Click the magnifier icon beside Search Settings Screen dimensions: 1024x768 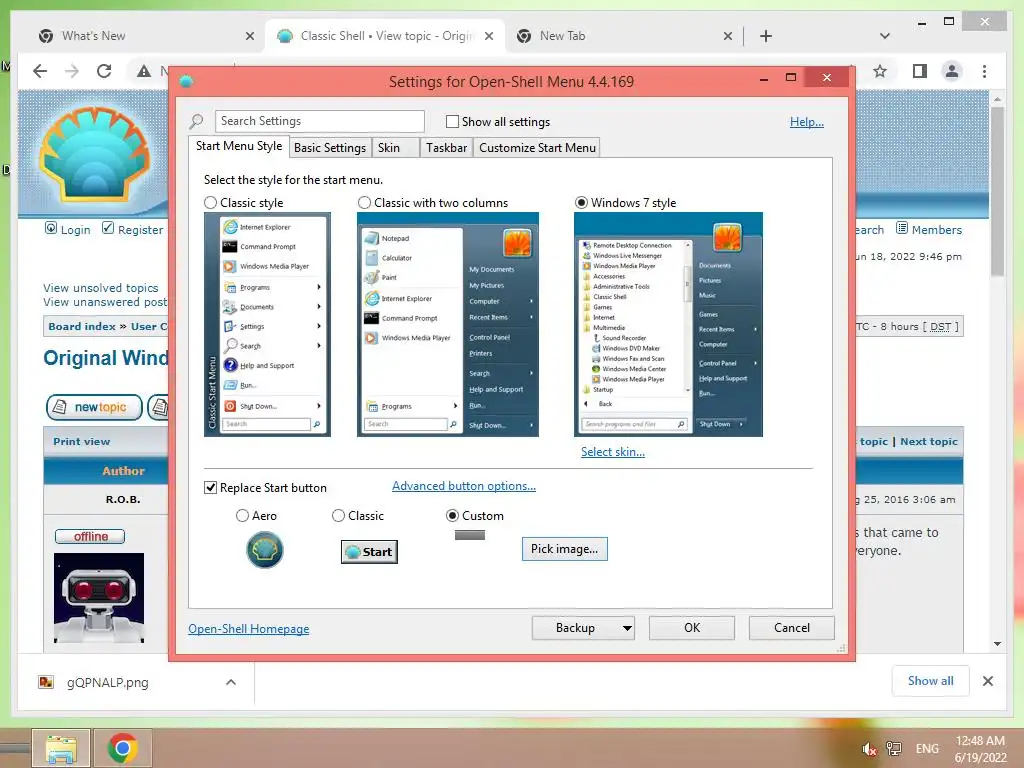pyautogui.click(x=196, y=121)
